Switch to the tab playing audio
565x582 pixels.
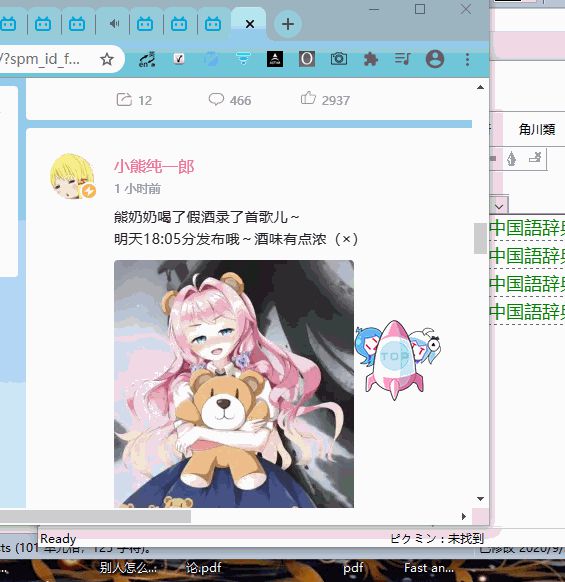tap(114, 24)
